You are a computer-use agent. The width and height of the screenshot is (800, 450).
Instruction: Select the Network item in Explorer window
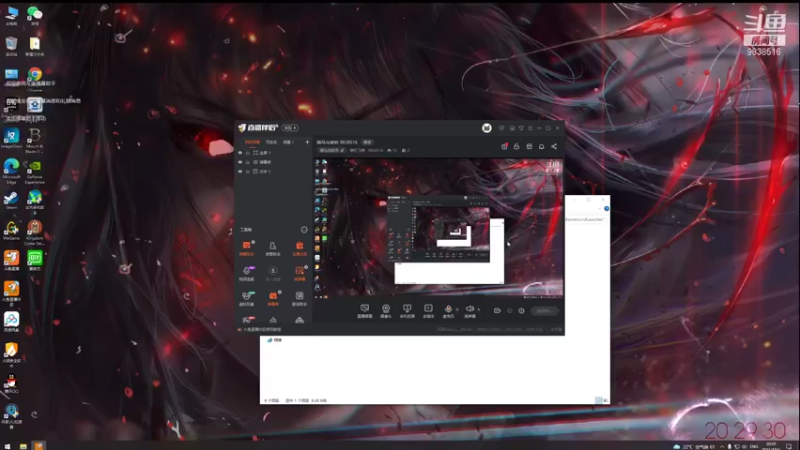tap(274, 340)
